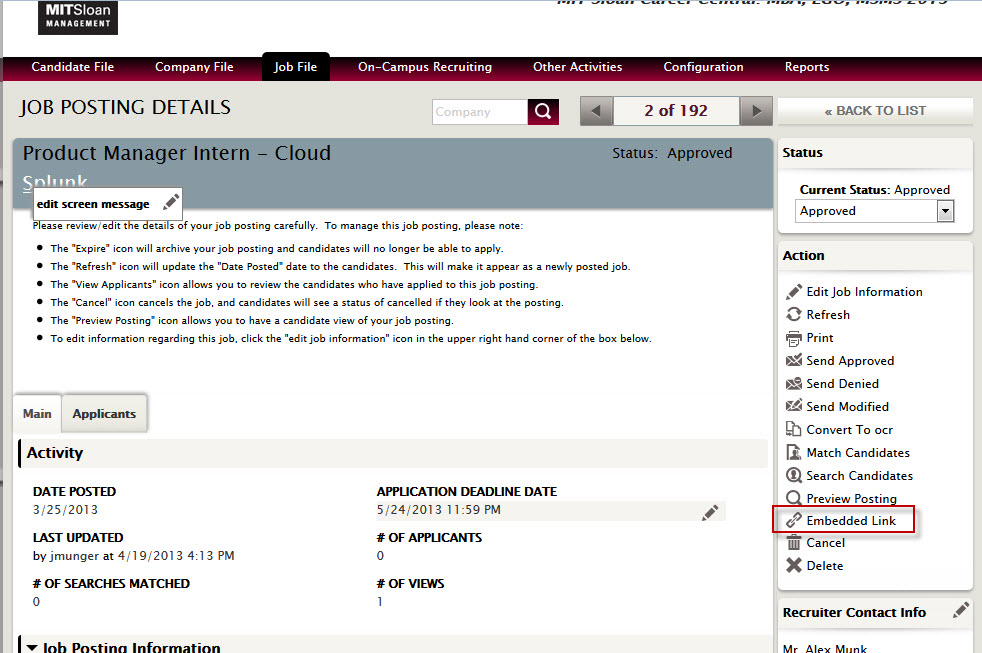Click the Embedded Link chain icon
This screenshot has height=653, width=982.
point(793,520)
